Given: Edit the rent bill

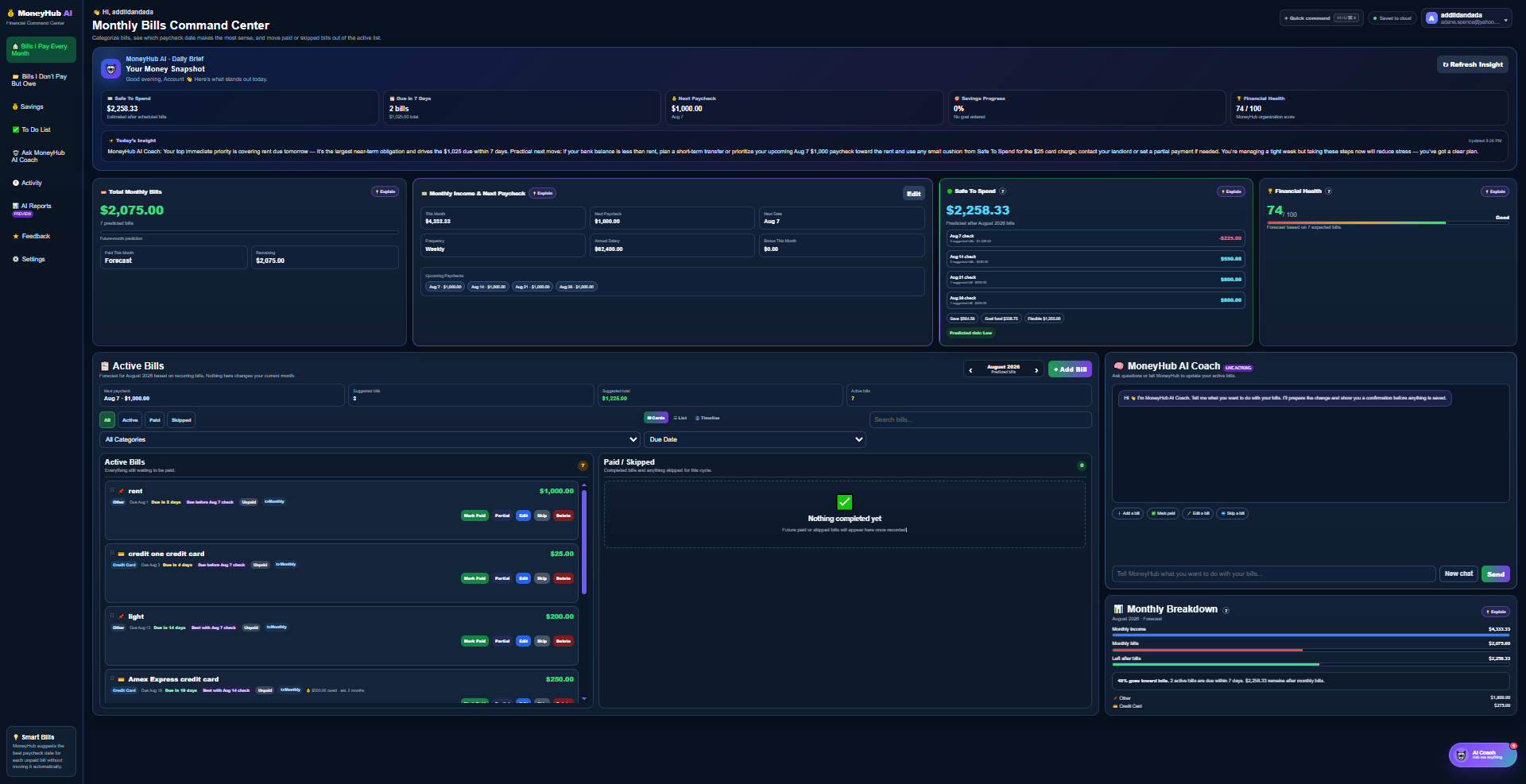Looking at the screenshot, I should pyautogui.click(x=523, y=516).
